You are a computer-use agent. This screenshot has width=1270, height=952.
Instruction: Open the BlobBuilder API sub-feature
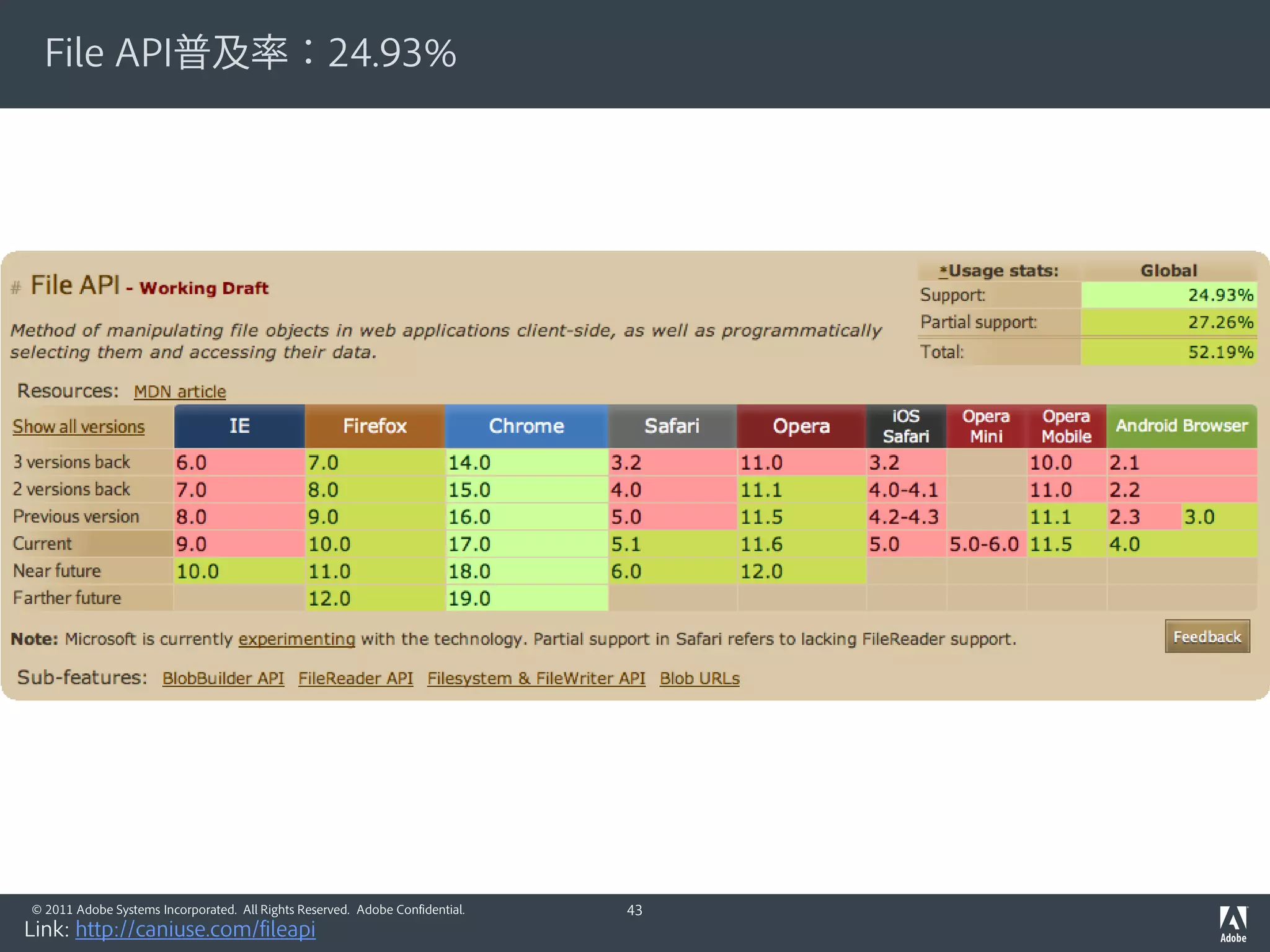pyautogui.click(x=223, y=678)
